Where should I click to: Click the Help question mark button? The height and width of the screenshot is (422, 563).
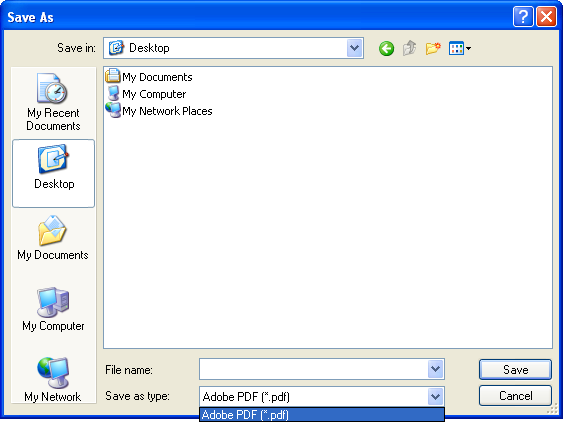(523, 17)
